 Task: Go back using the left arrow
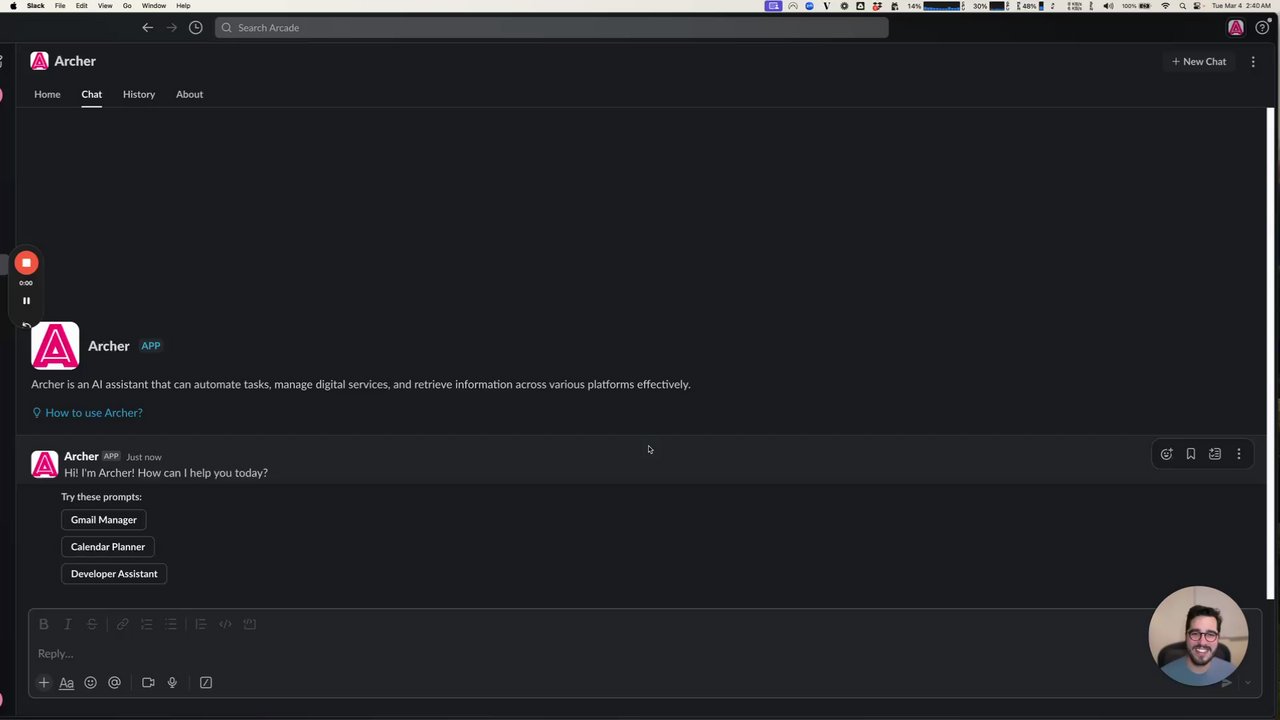point(147,28)
